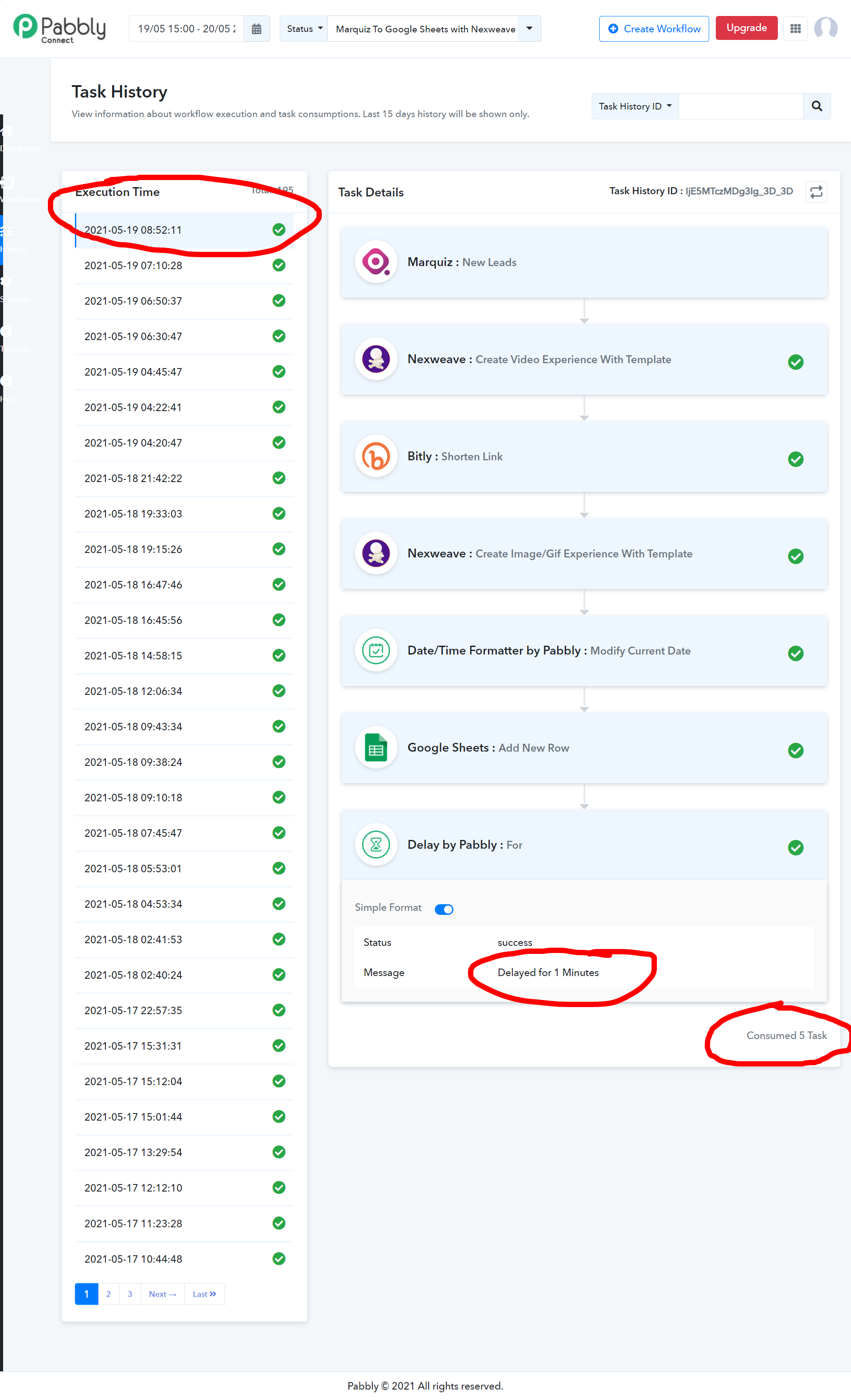Select the 2021-05-18 07:45:47 execution

184,833
